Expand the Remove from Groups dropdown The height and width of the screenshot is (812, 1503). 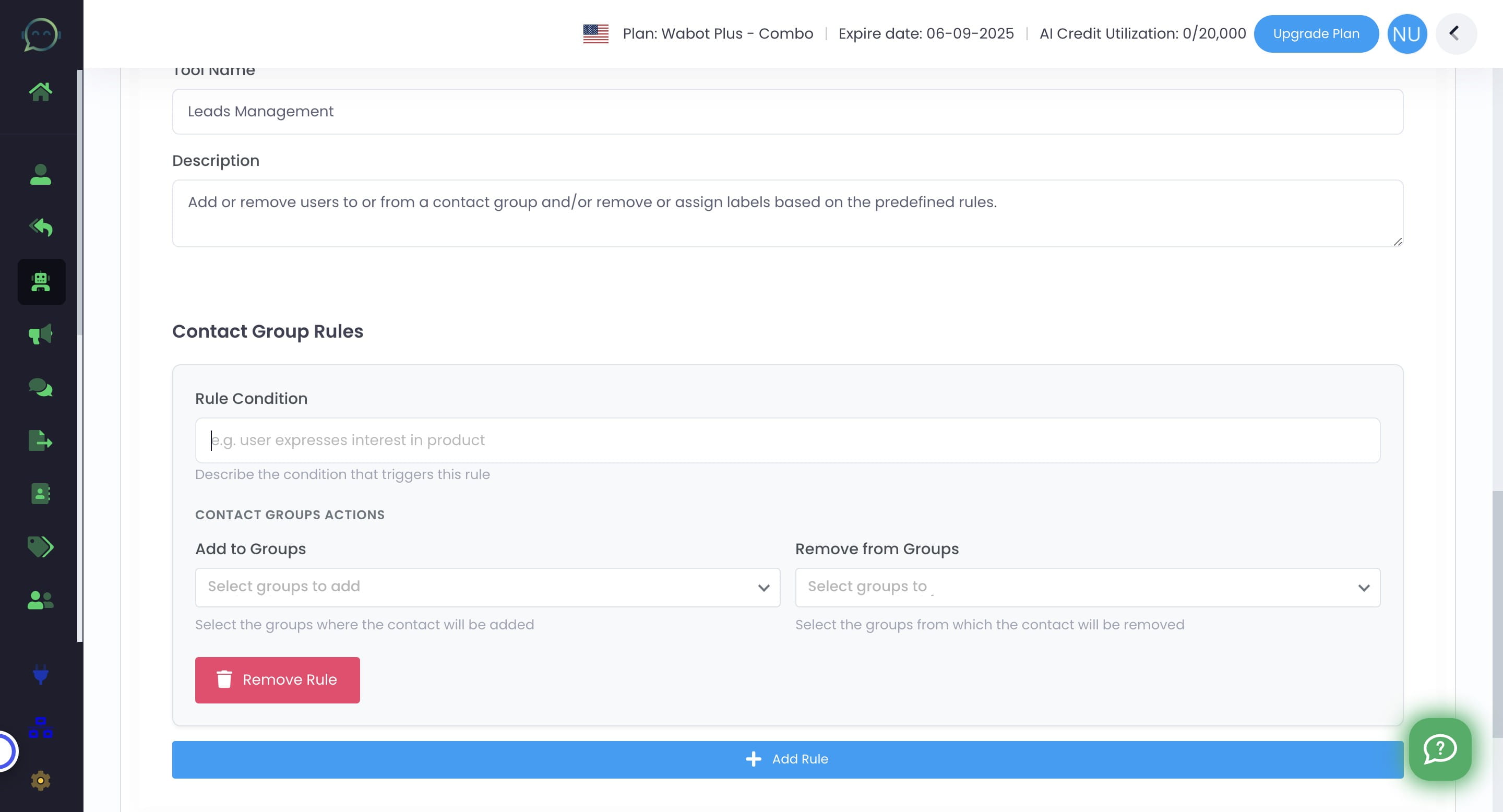(x=1087, y=587)
